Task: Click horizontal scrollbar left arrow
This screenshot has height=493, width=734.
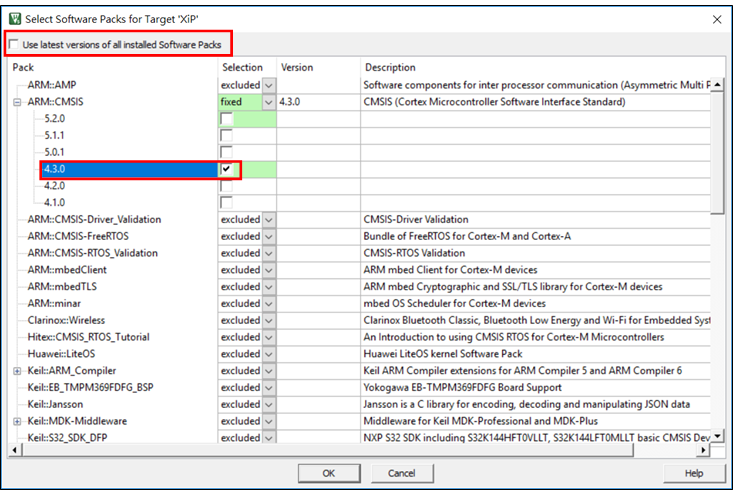Action: click(15, 450)
